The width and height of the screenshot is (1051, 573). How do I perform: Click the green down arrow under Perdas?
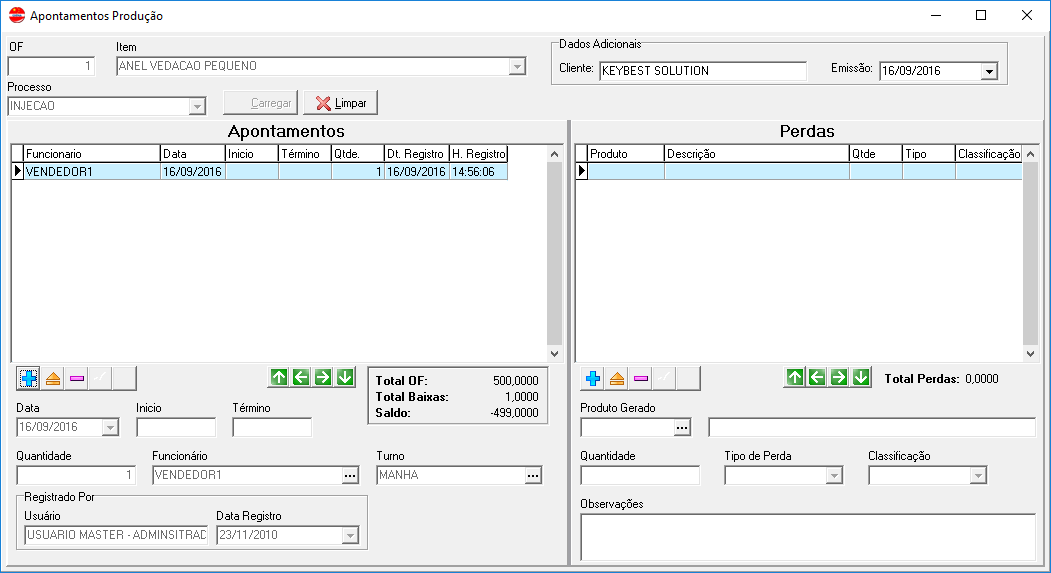click(x=861, y=377)
